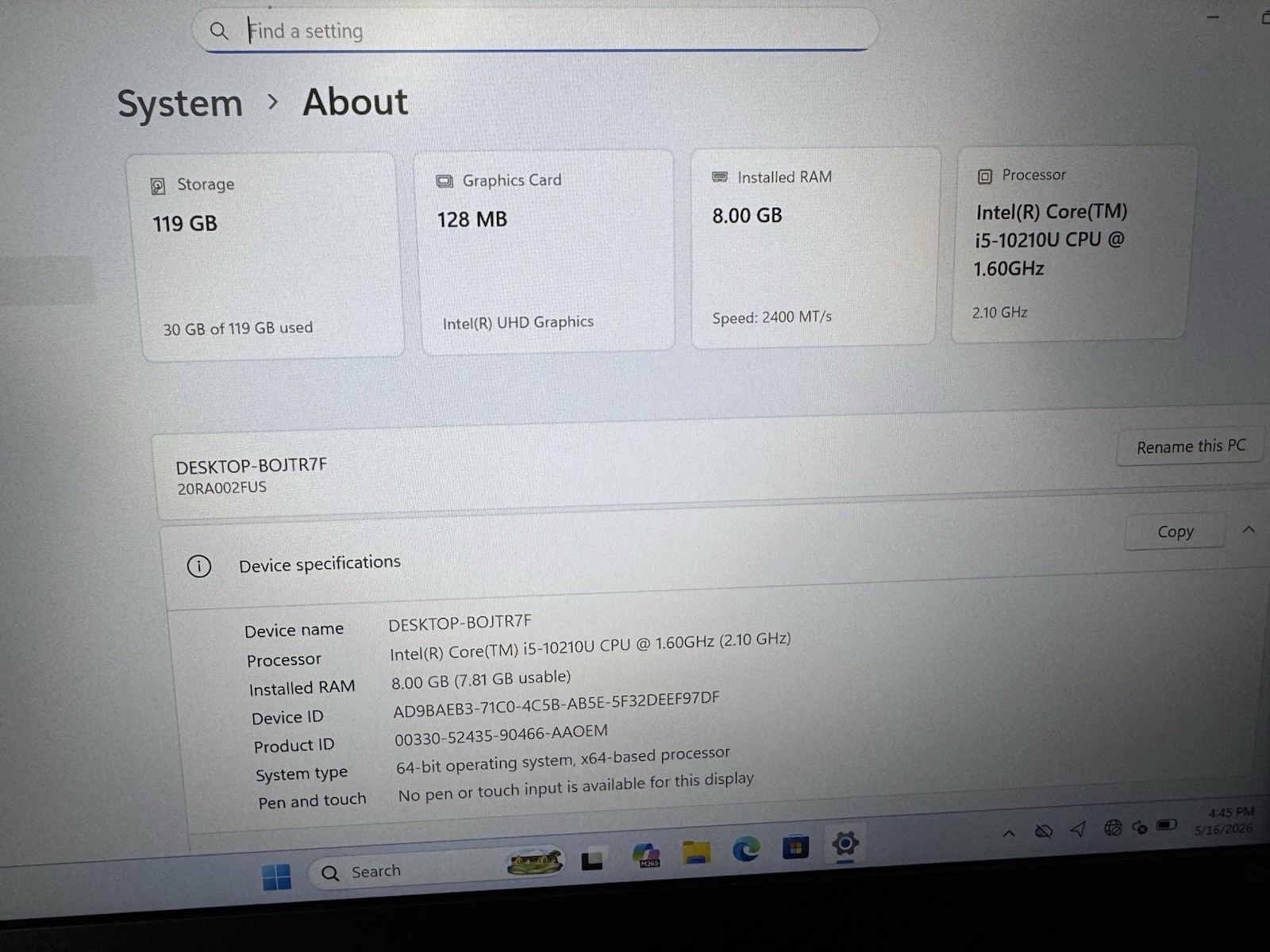Focus the Find a setting field
The image size is (1270, 952).
tap(536, 30)
